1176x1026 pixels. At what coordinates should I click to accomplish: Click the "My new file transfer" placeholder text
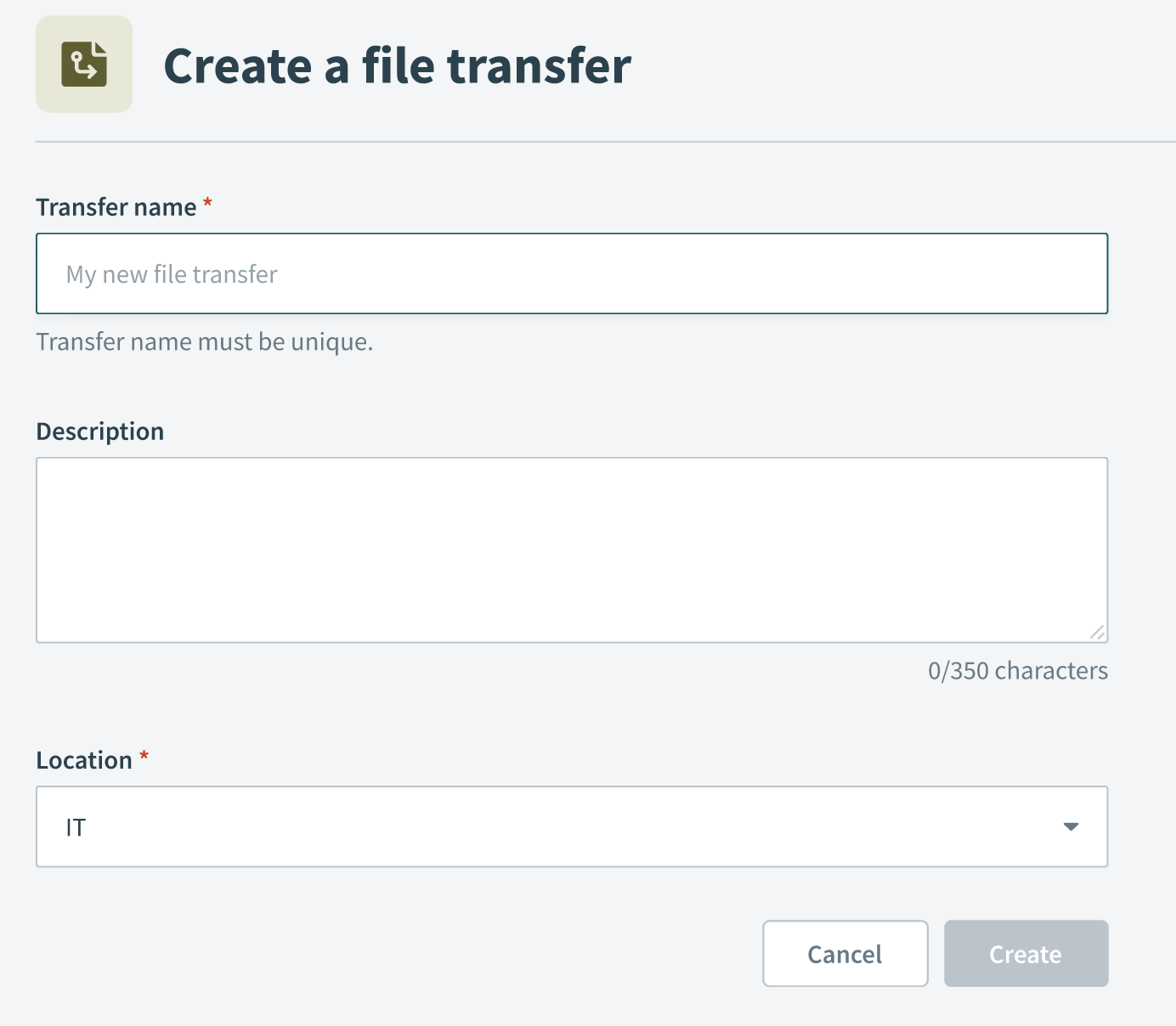[171, 273]
